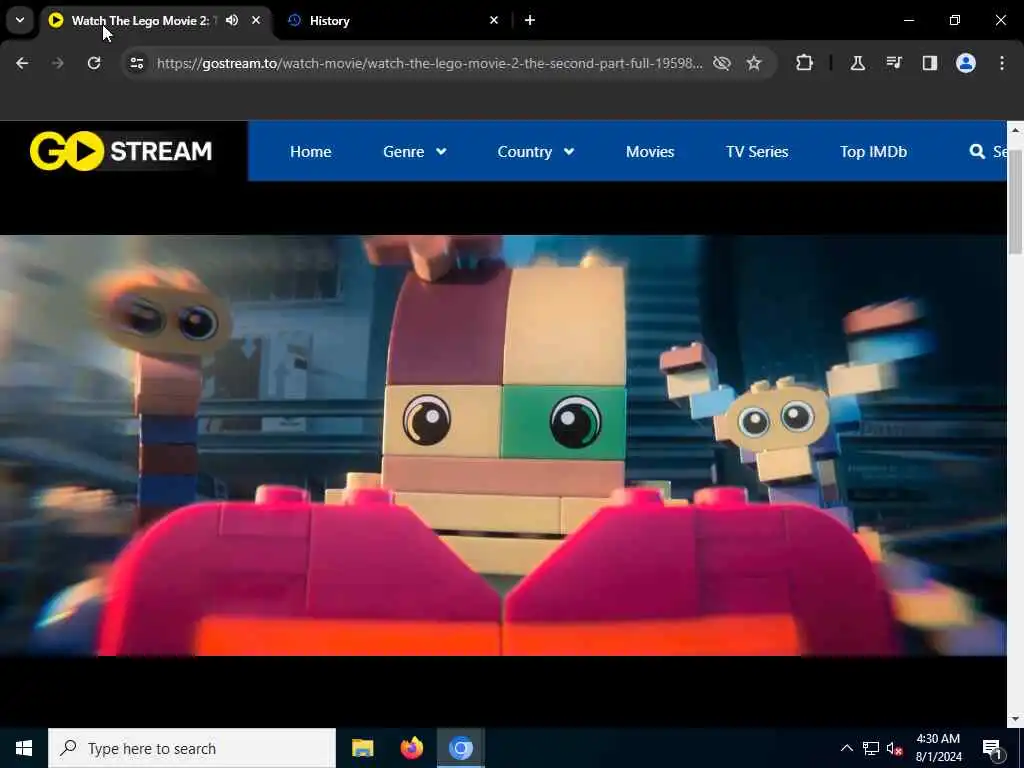Open File Explorer from the taskbar
Viewport: 1024px width, 768px height.
pos(362,748)
